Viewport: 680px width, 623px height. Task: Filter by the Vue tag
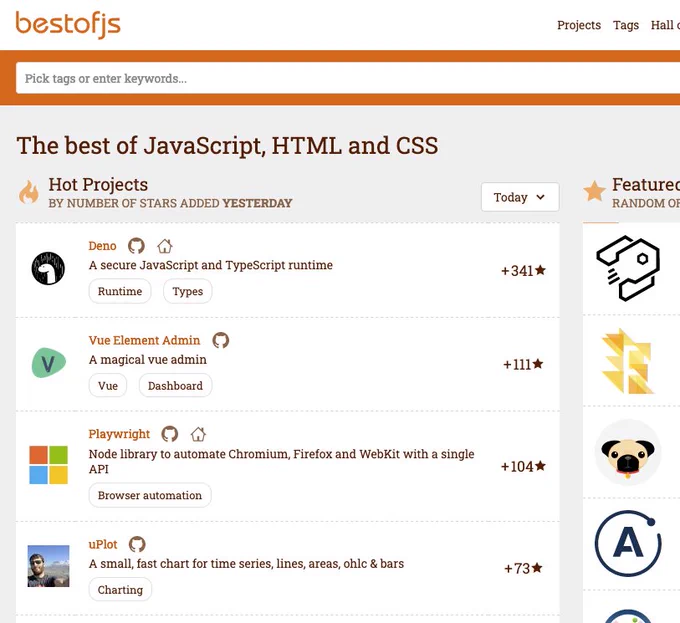click(108, 385)
